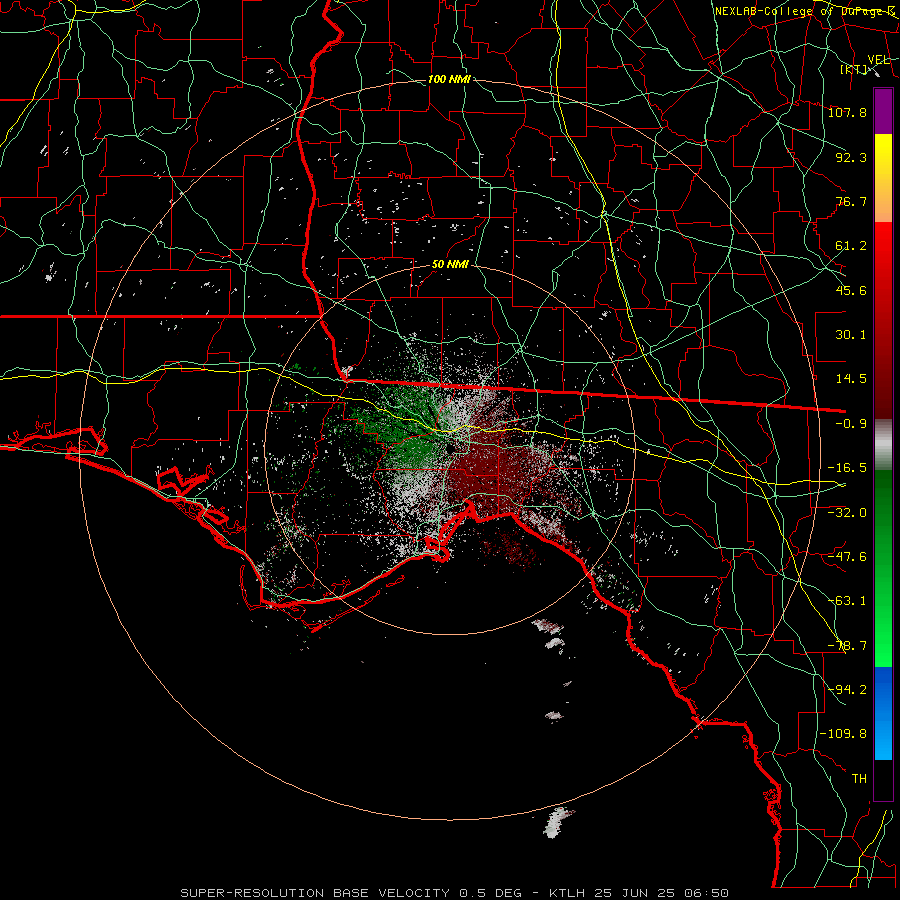The image size is (900, 900).
Task: Pick the purple segment of the color bar
Action: (883, 111)
